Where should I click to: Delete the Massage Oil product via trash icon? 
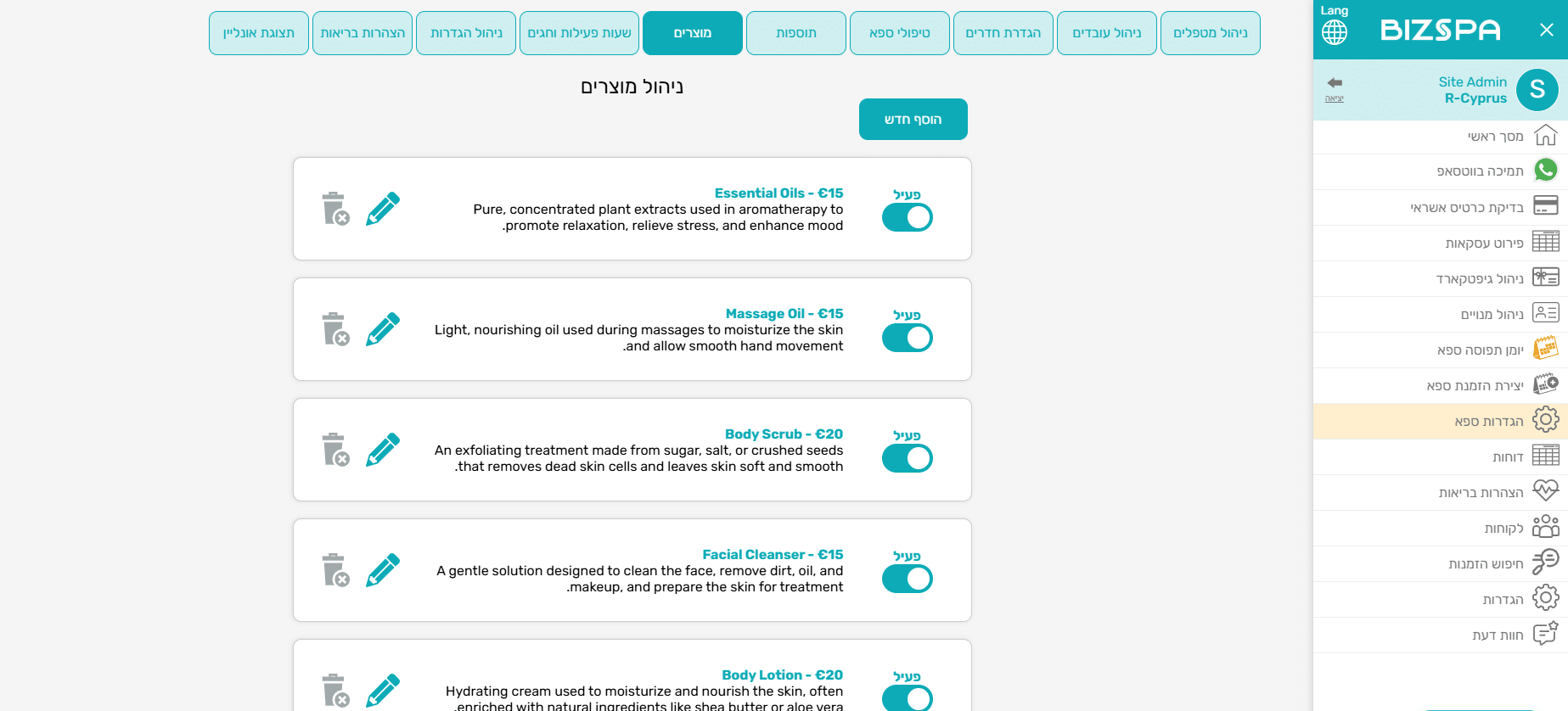pyautogui.click(x=335, y=329)
